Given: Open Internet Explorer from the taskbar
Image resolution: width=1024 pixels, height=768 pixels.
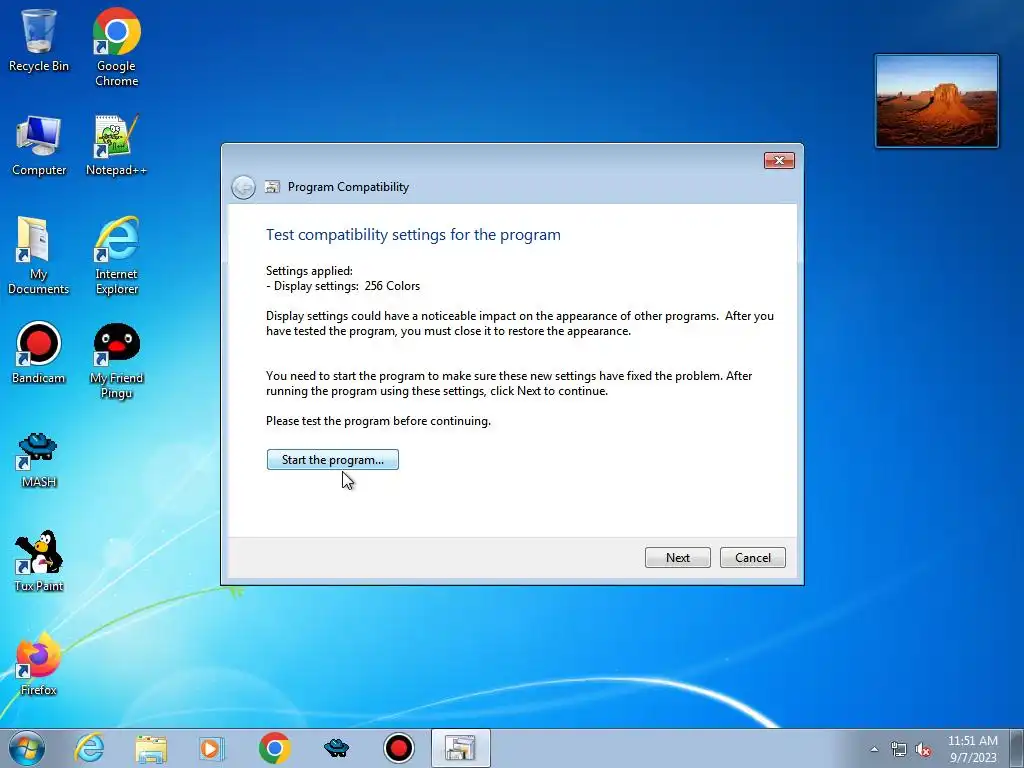Looking at the screenshot, I should tap(89, 748).
